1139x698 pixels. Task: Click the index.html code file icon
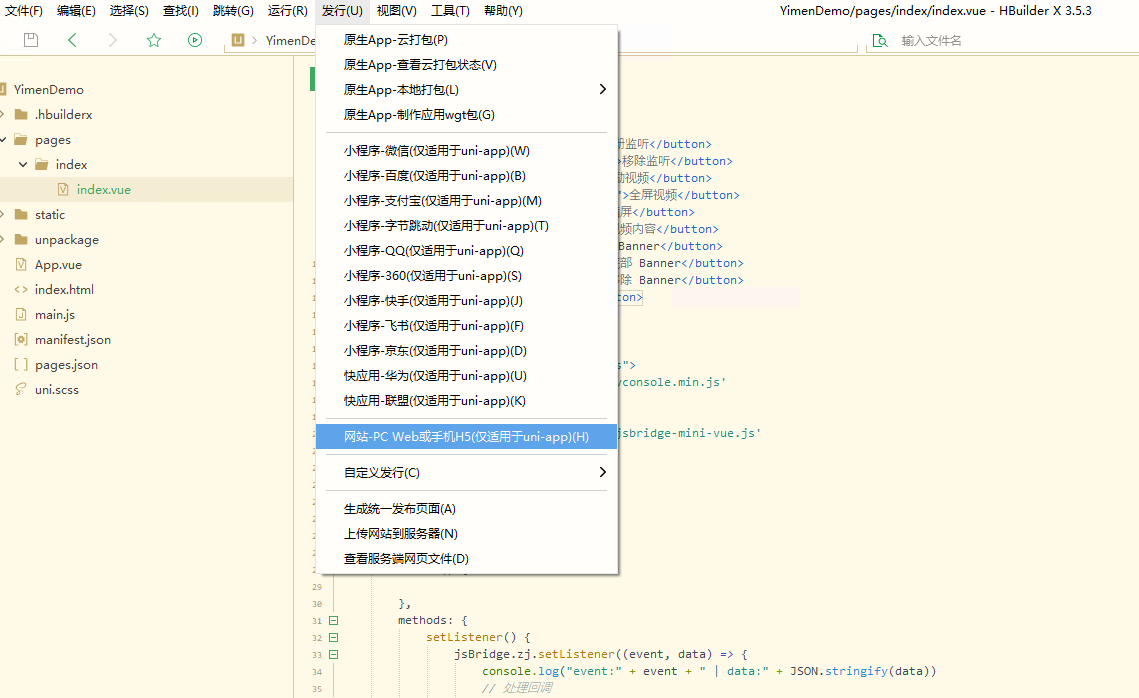[x=21, y=289]
